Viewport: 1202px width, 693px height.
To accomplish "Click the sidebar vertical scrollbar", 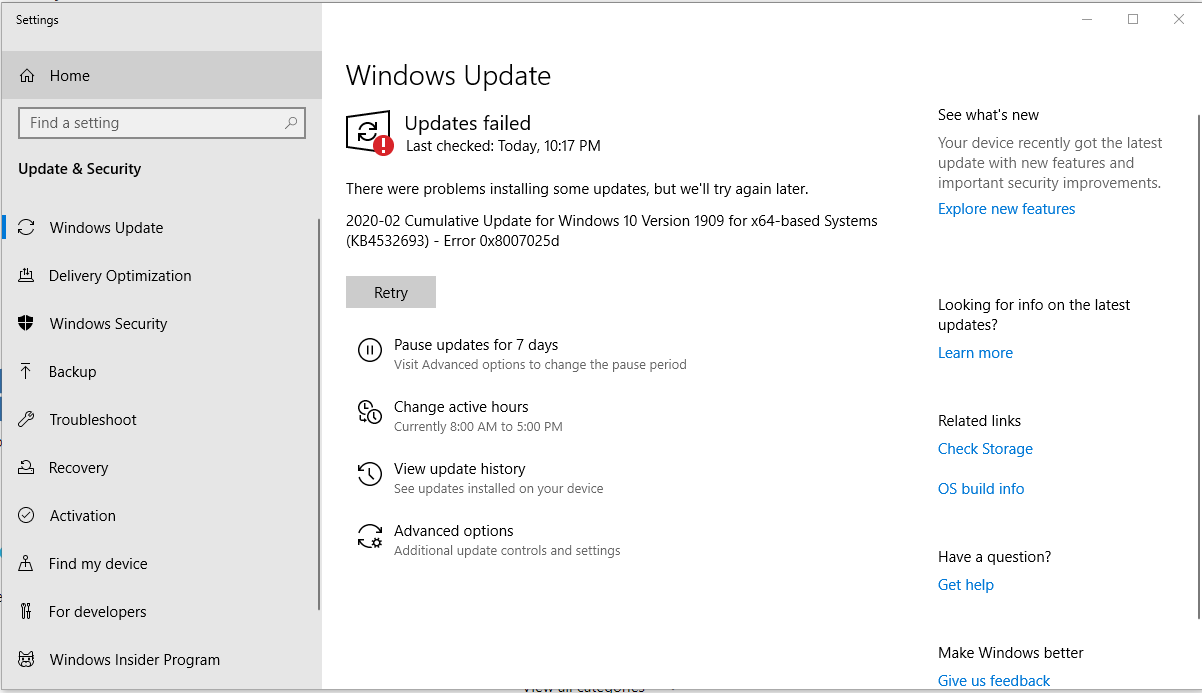I will coord(319,410).
